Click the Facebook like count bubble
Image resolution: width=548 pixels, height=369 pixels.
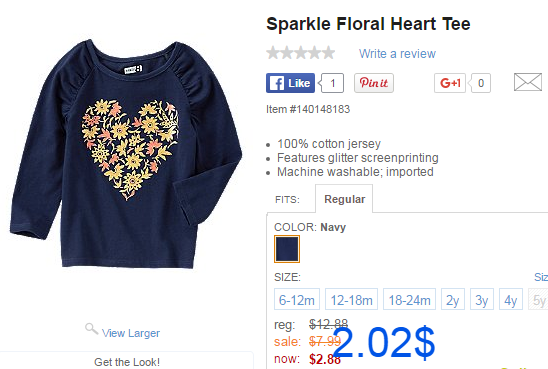click(332, 83)
